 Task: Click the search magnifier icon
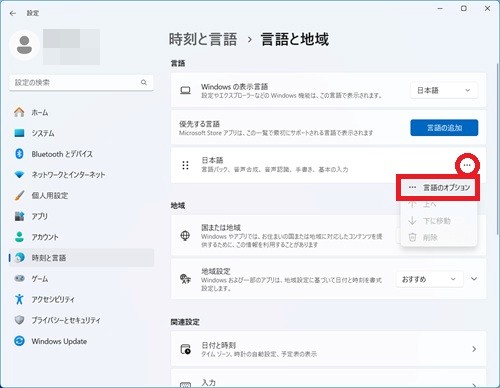(x=144, y=82)
